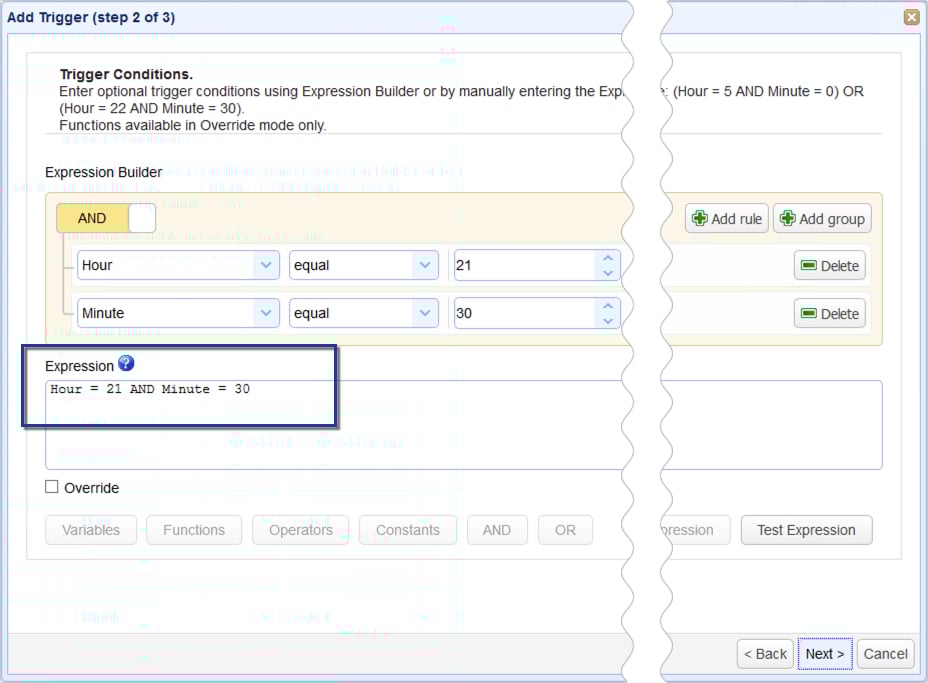928x683 pixels.
Task: Click the Variables menu button
Action: point(90,530)
